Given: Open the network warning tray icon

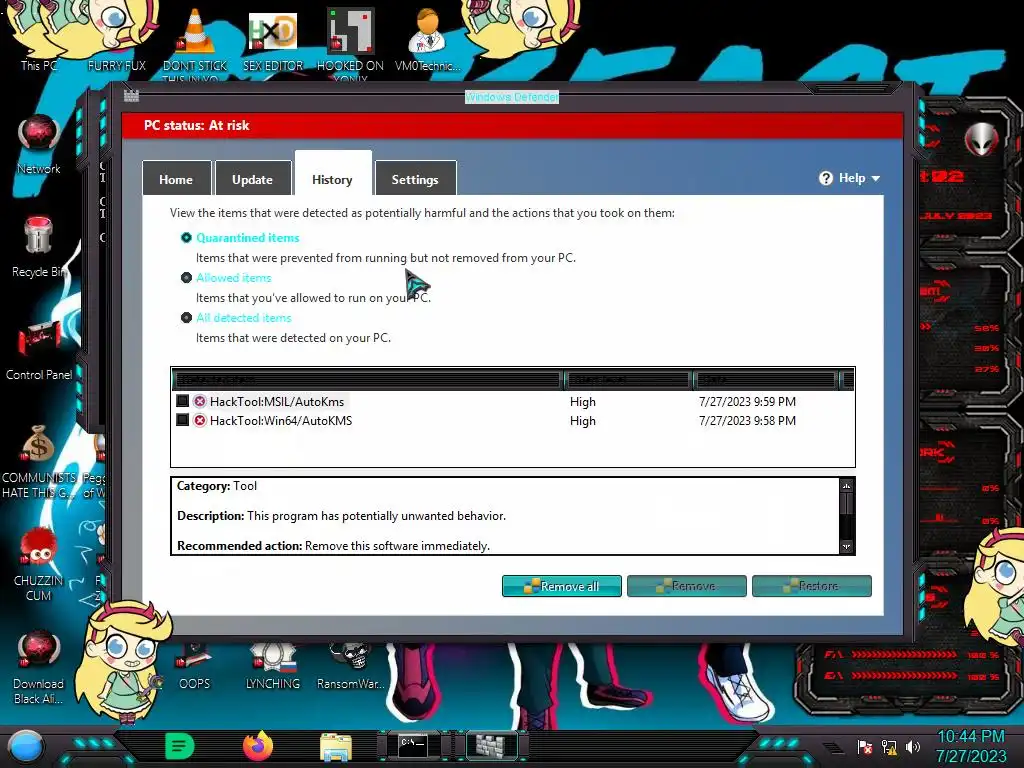Looking at the screenshot, I should (889, 747).
